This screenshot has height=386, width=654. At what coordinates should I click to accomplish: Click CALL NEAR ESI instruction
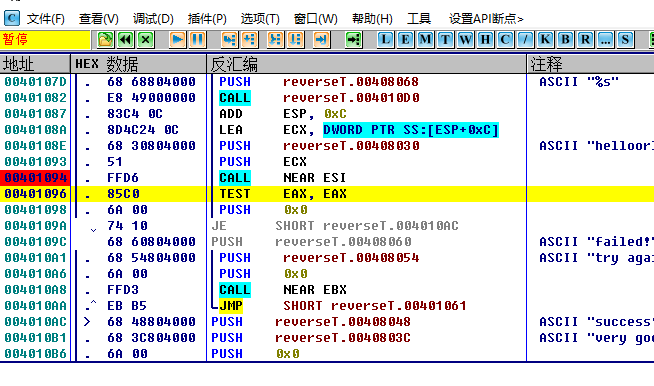coord(282,178)
